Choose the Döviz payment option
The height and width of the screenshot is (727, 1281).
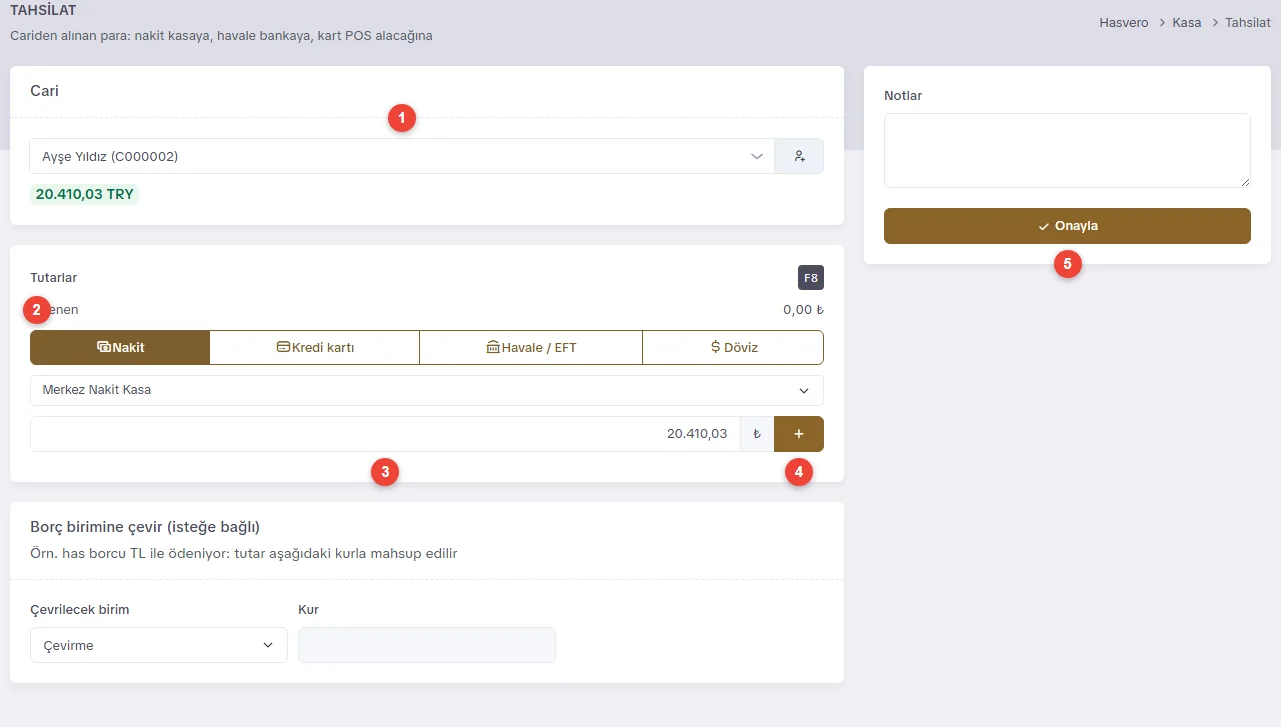pyautogui.click(x=733, y=348)
